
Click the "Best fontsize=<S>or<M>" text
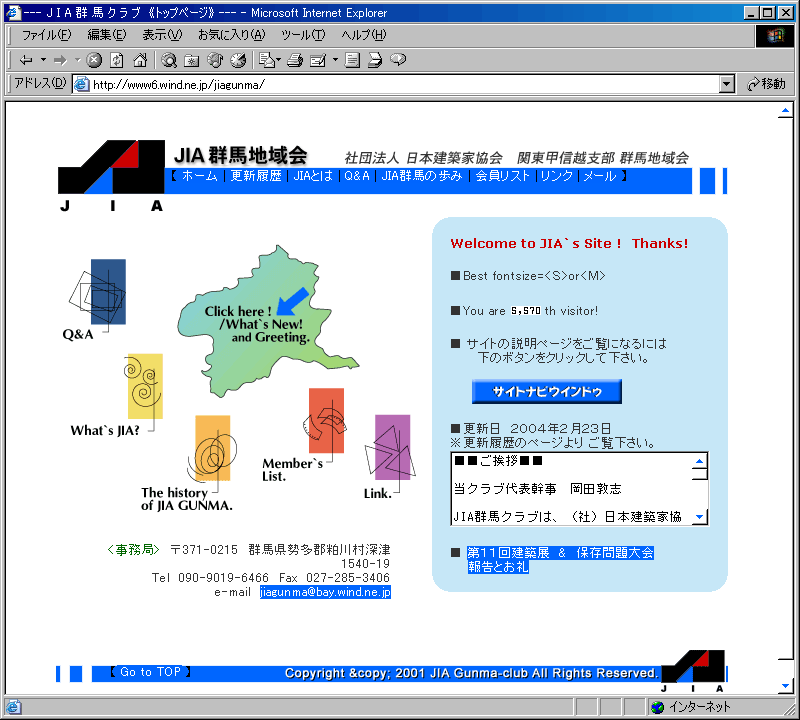pos(534,276)
